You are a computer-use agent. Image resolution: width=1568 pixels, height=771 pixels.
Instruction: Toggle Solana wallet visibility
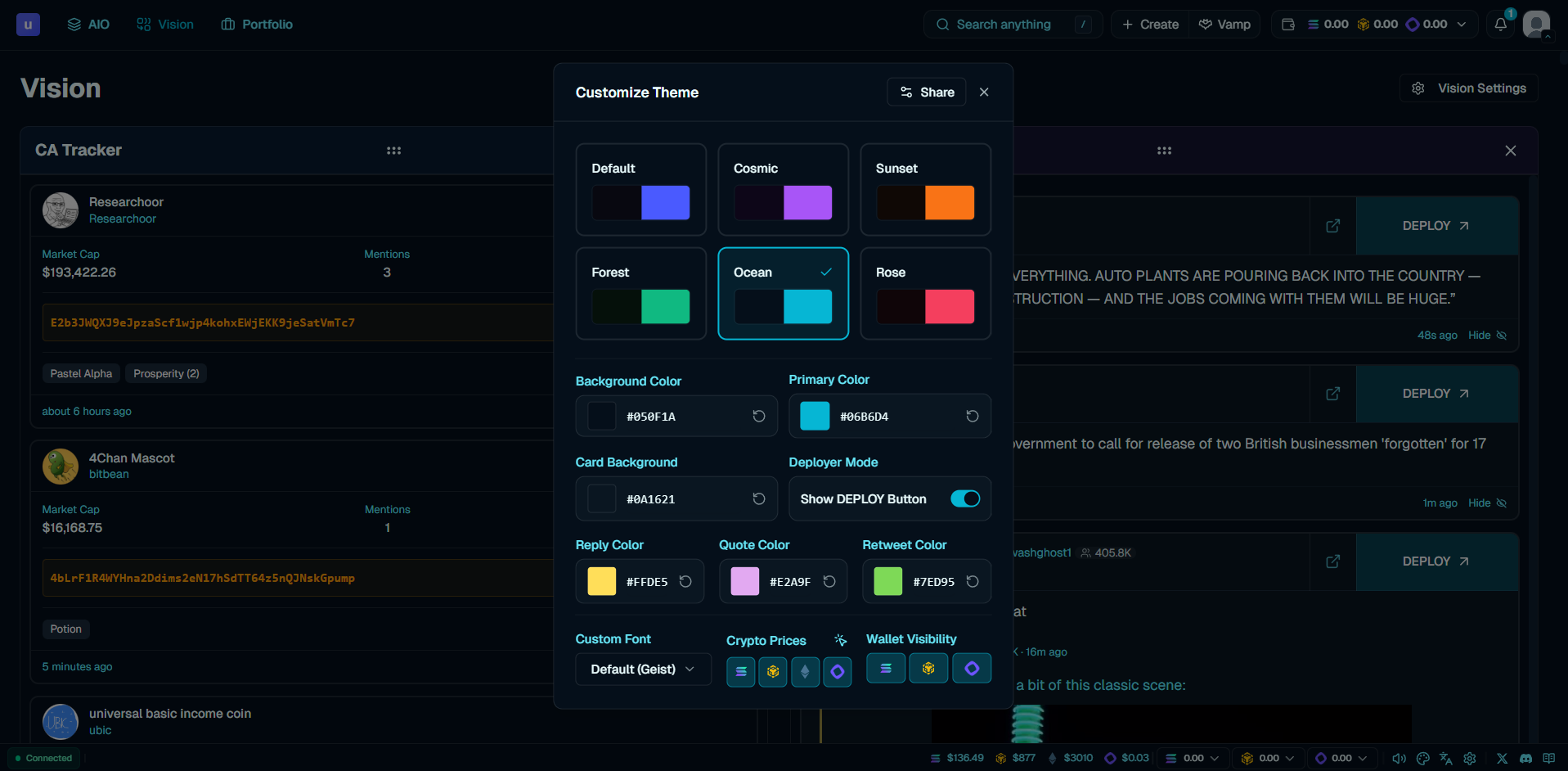pyautogui.click(x=886, y=669)
